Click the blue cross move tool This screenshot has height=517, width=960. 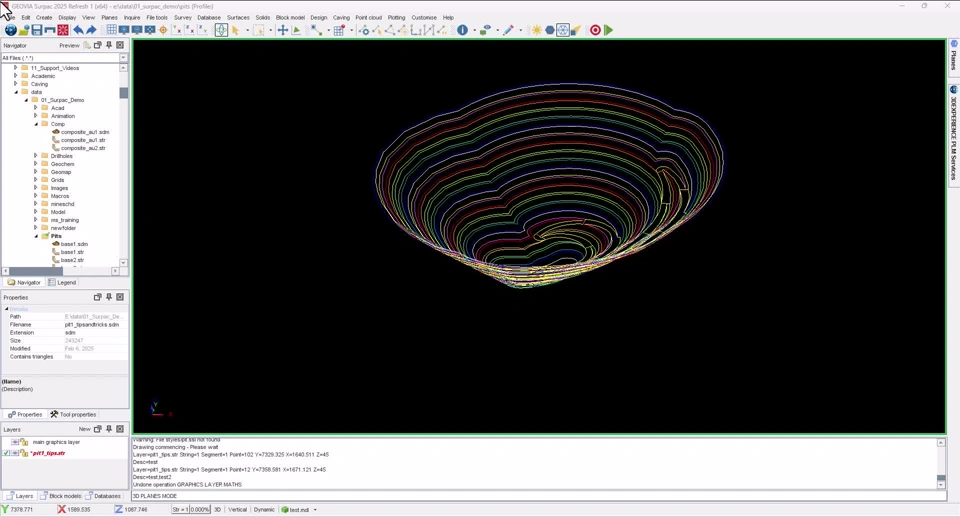(282, 30)
